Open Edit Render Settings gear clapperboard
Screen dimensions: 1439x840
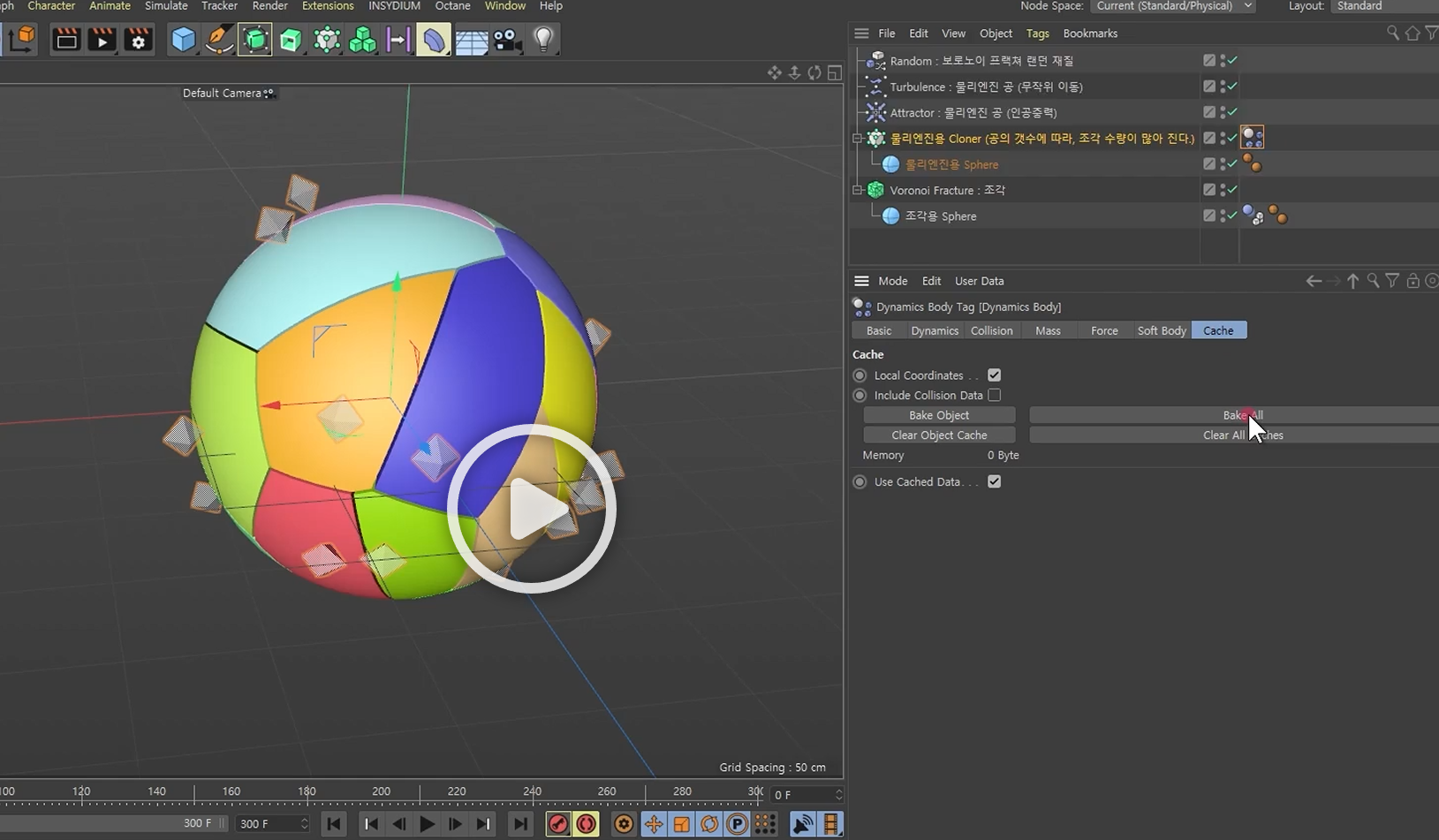[138, 40]
